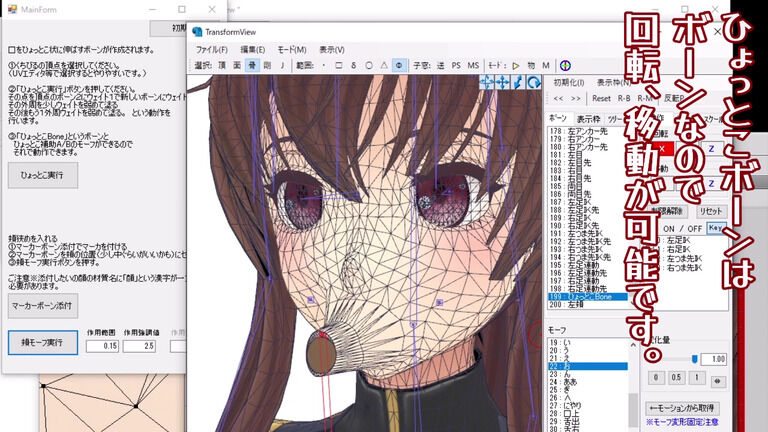Toggle joint selection mode J
This screenshot has width=768, height=432.
click(x=282, y=66)
